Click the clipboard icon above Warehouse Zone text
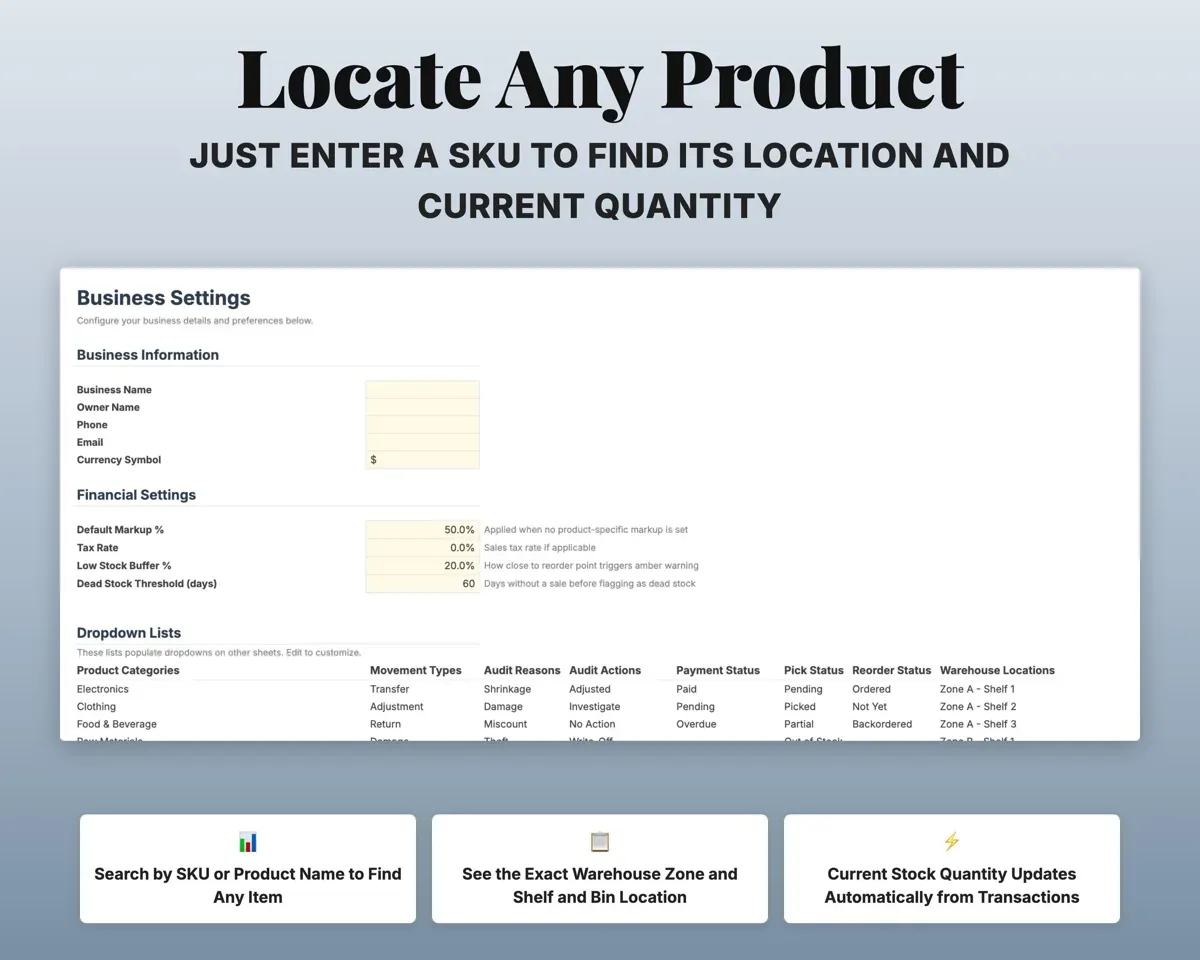1200x960 pixels. tap(600, 842)
